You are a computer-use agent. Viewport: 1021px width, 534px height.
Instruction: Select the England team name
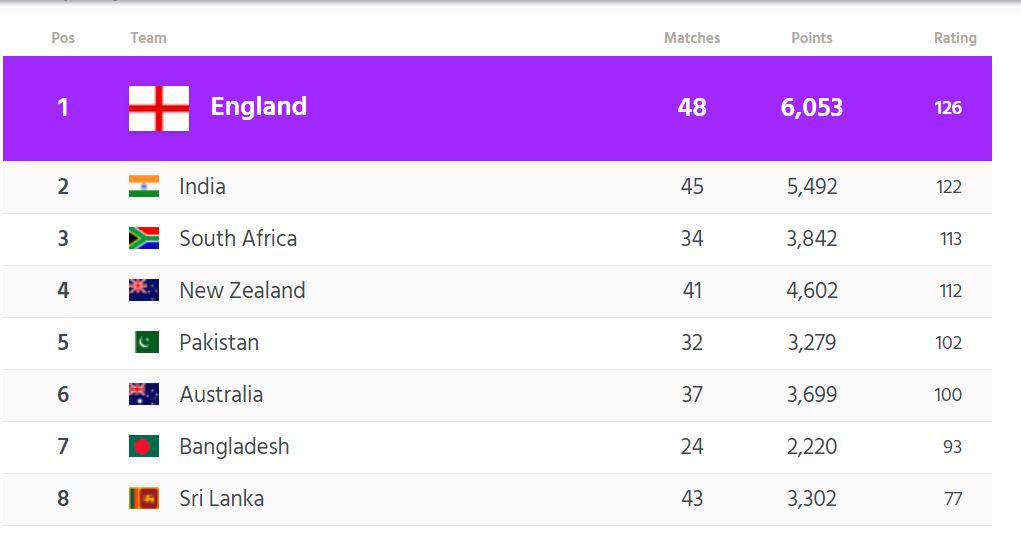[x=258, y=107]
